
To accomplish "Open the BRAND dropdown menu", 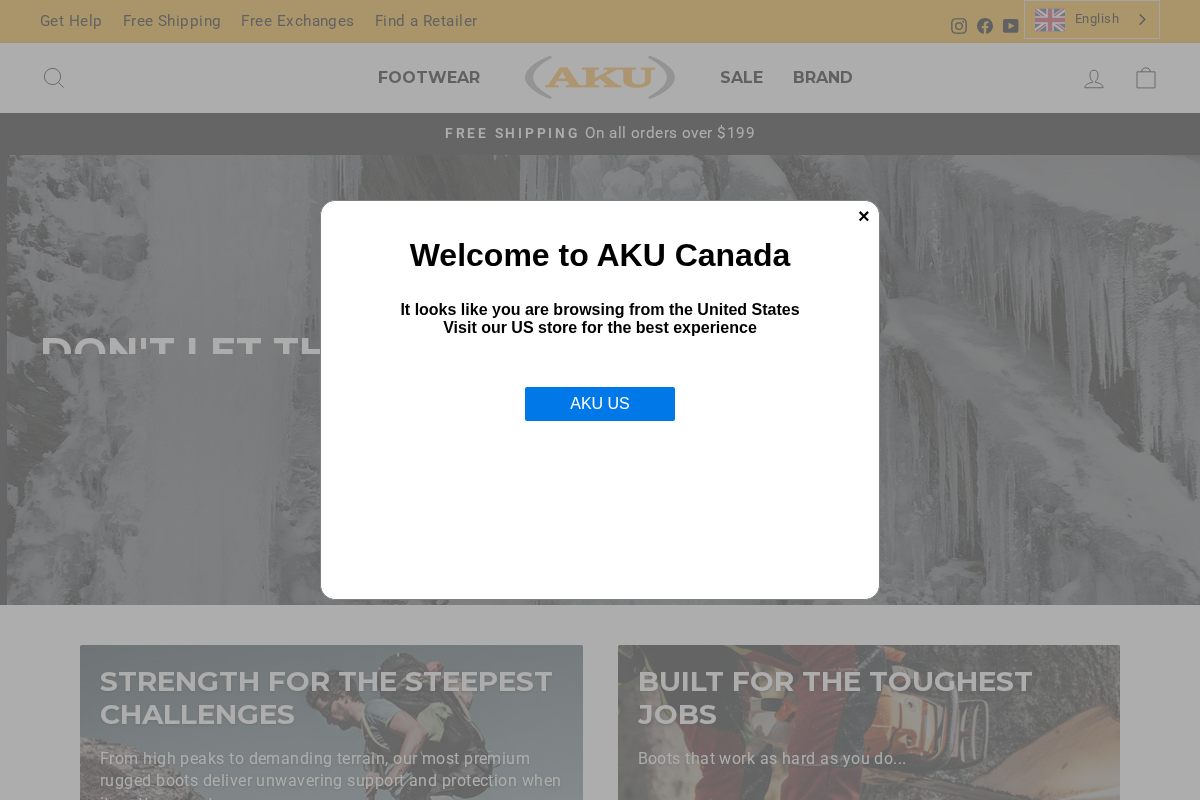I will click(x=822, y=77).
